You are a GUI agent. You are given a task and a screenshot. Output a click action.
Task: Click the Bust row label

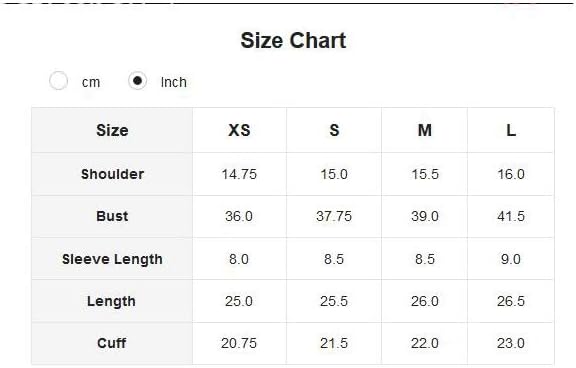tap(112, 216)
